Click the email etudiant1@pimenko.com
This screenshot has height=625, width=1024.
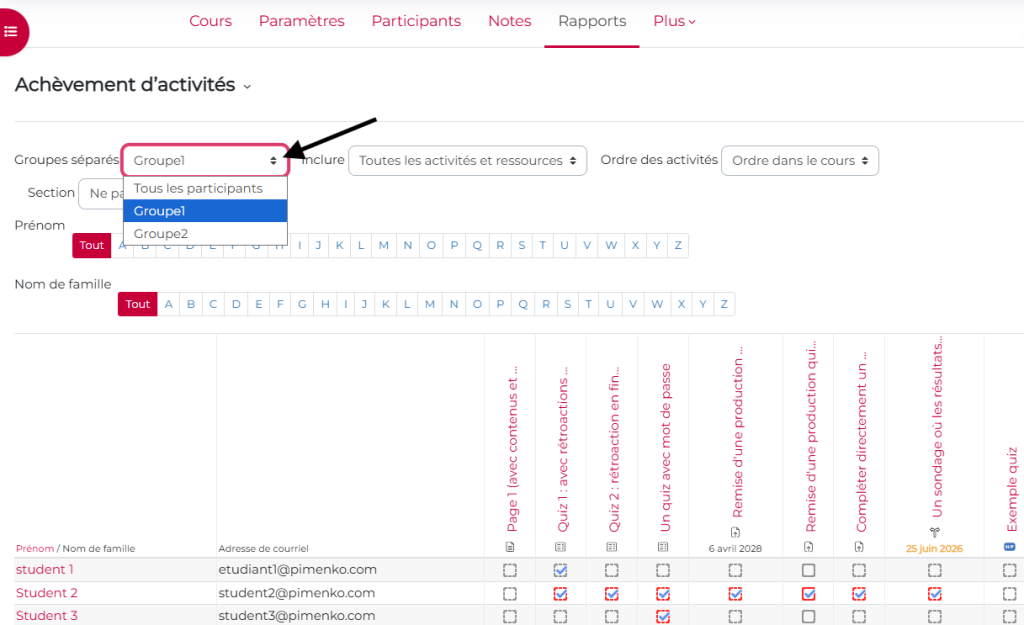pyautogui.click(x=297, y=569)
